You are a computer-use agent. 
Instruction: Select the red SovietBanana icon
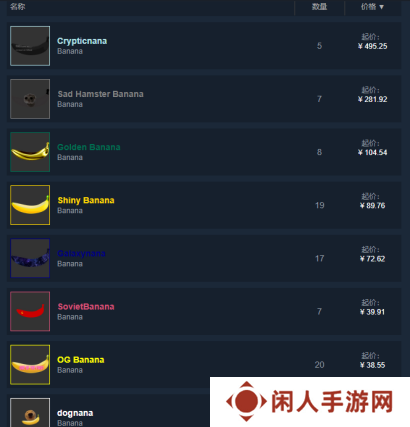pyautogui.click(x=30, y=311)
